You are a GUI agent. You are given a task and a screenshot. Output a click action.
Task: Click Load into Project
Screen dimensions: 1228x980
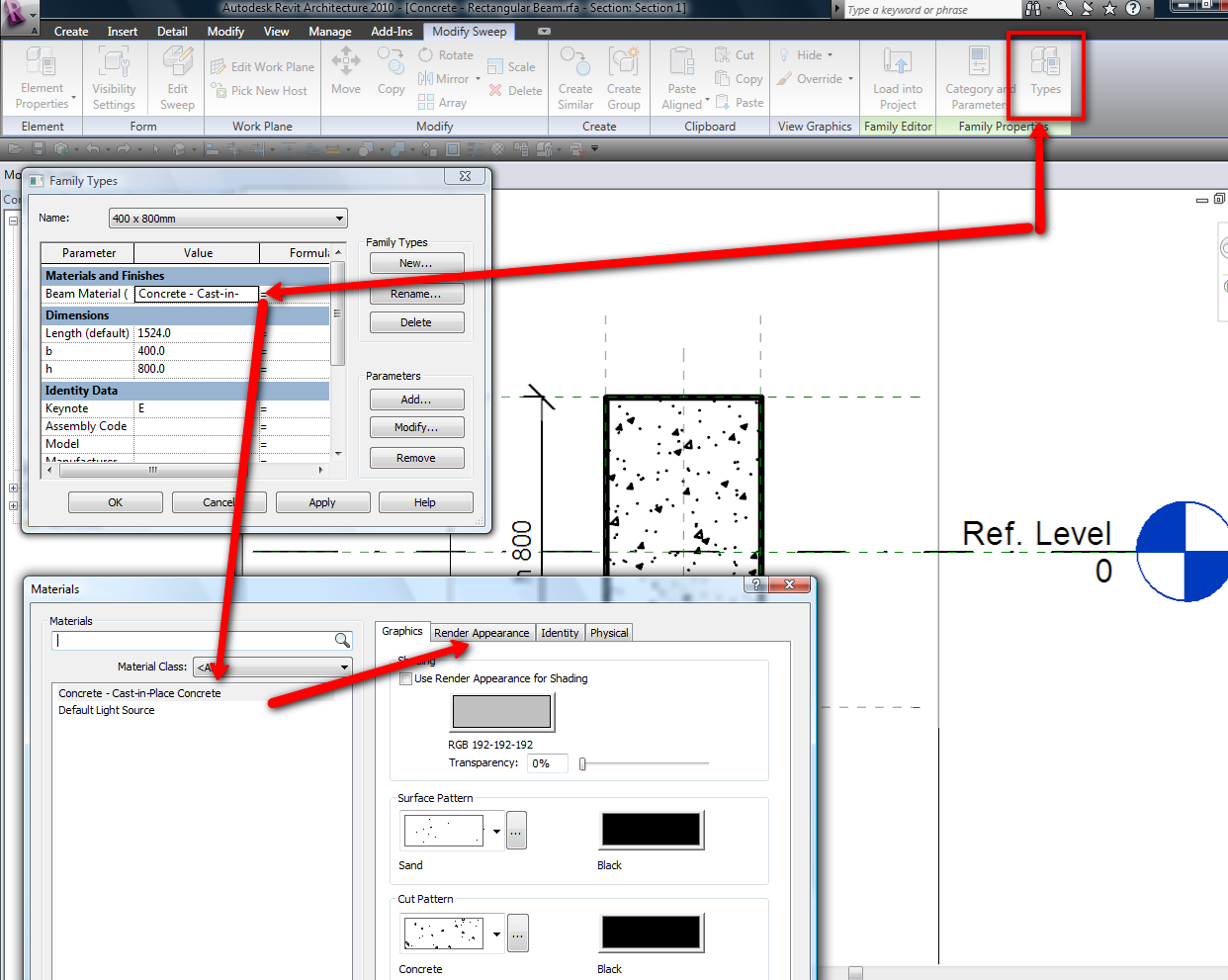click(898, 79)
